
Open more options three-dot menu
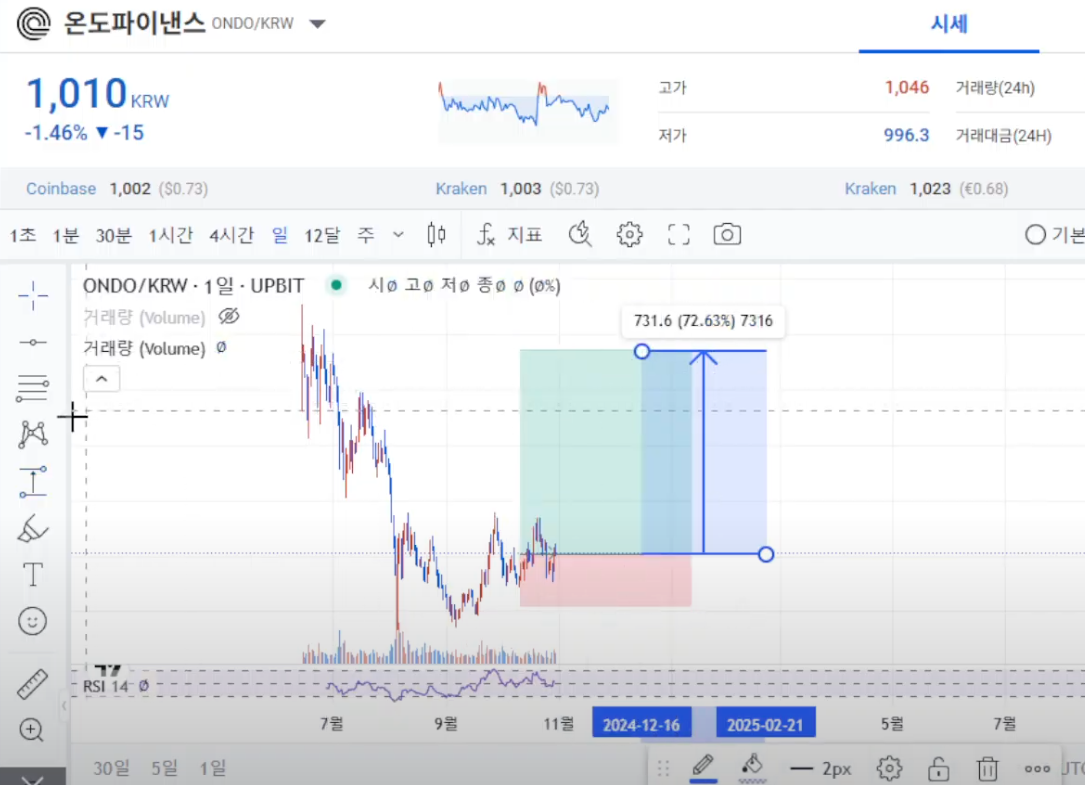(1037, 768)
